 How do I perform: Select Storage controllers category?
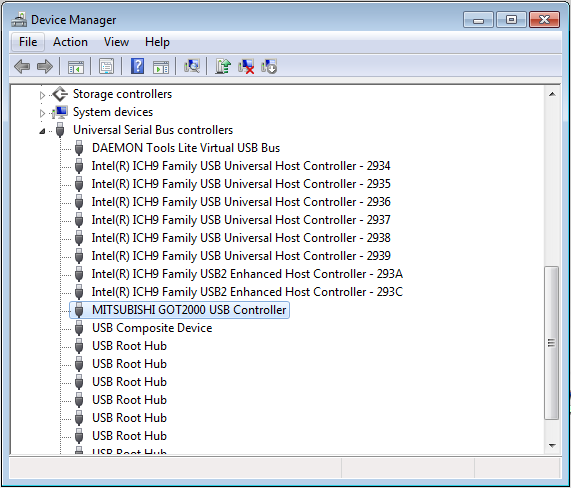(122, 94)
